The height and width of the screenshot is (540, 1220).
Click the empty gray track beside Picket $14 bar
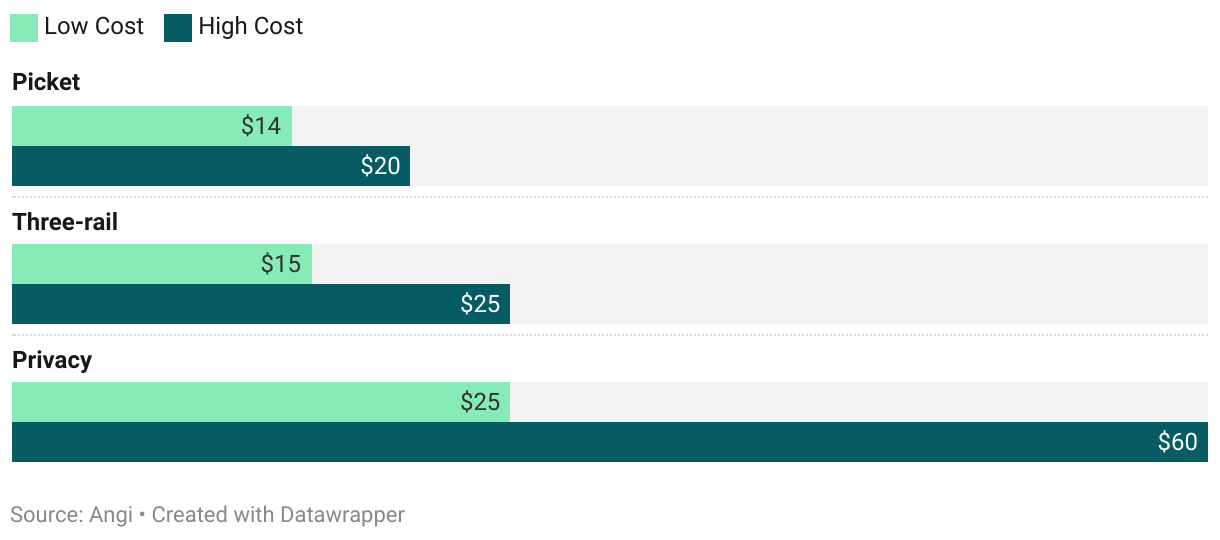click(750, 126)
